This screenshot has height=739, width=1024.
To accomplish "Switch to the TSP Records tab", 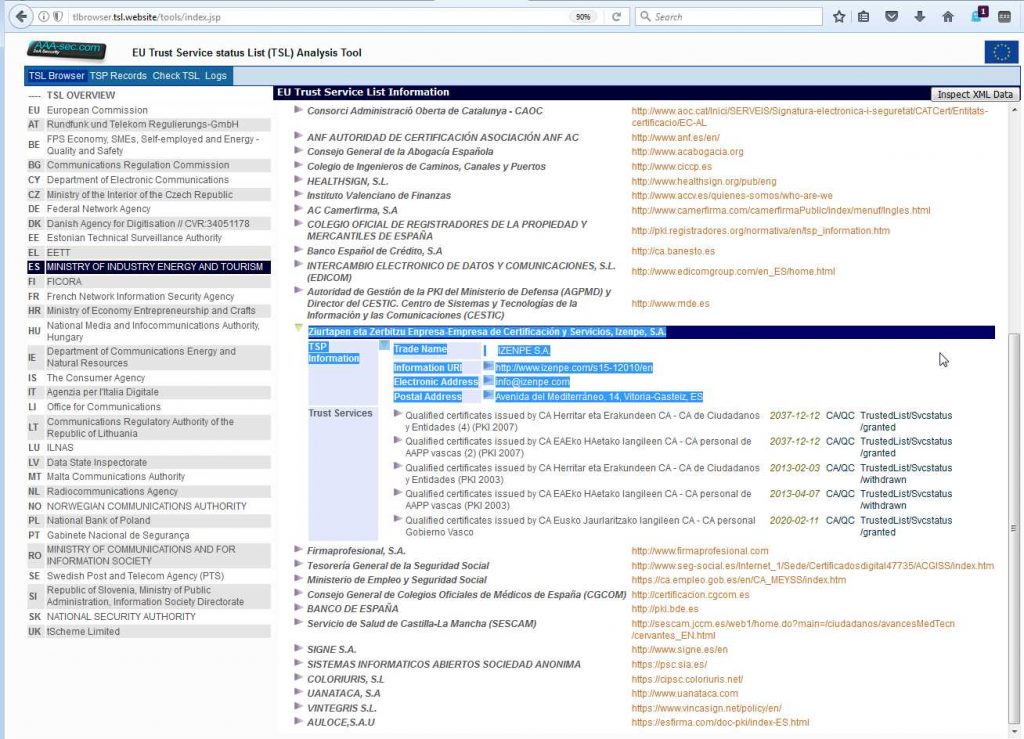I will click(118, 75).
